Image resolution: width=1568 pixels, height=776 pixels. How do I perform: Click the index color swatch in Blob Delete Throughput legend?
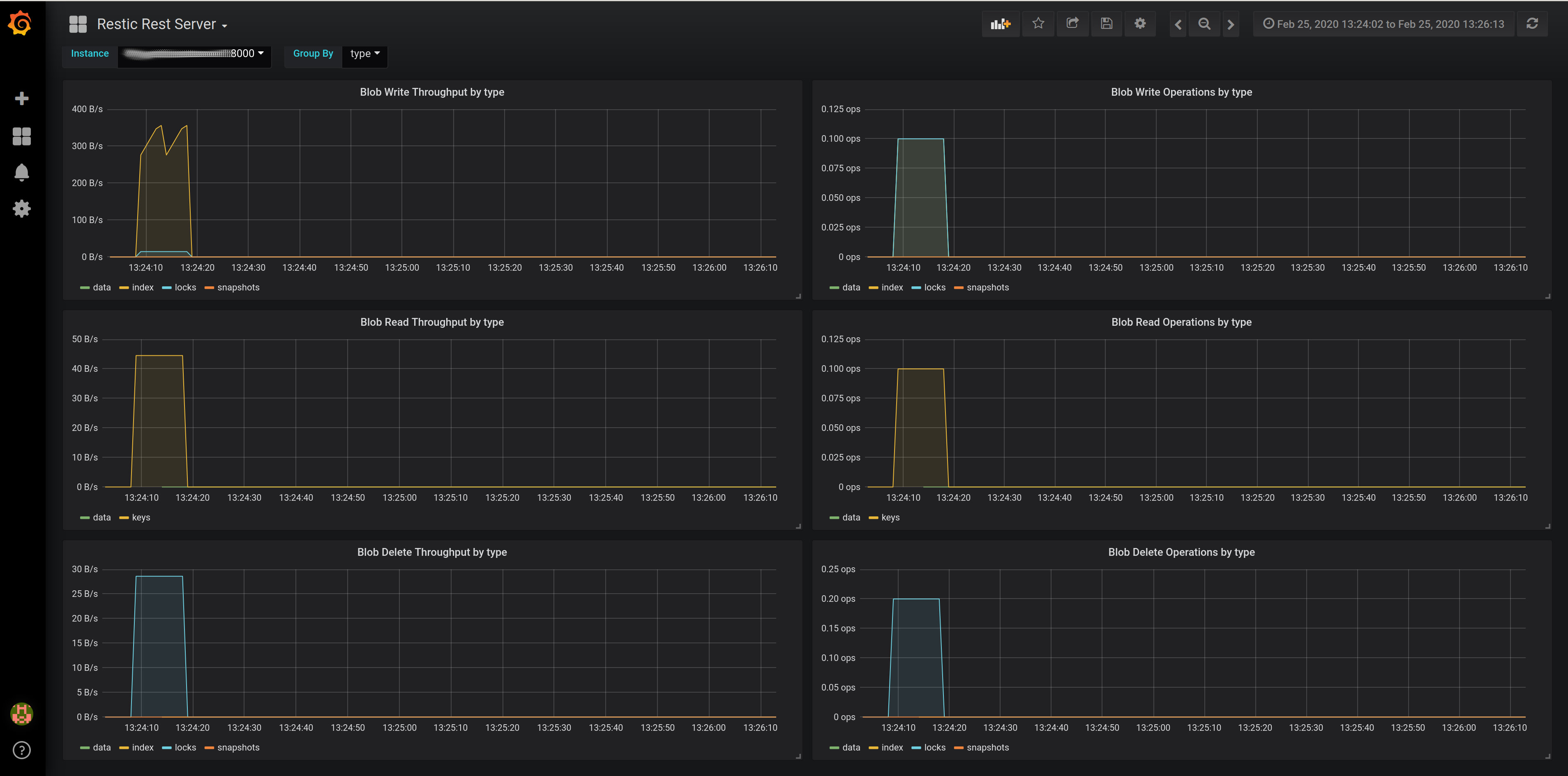point(124,748)
